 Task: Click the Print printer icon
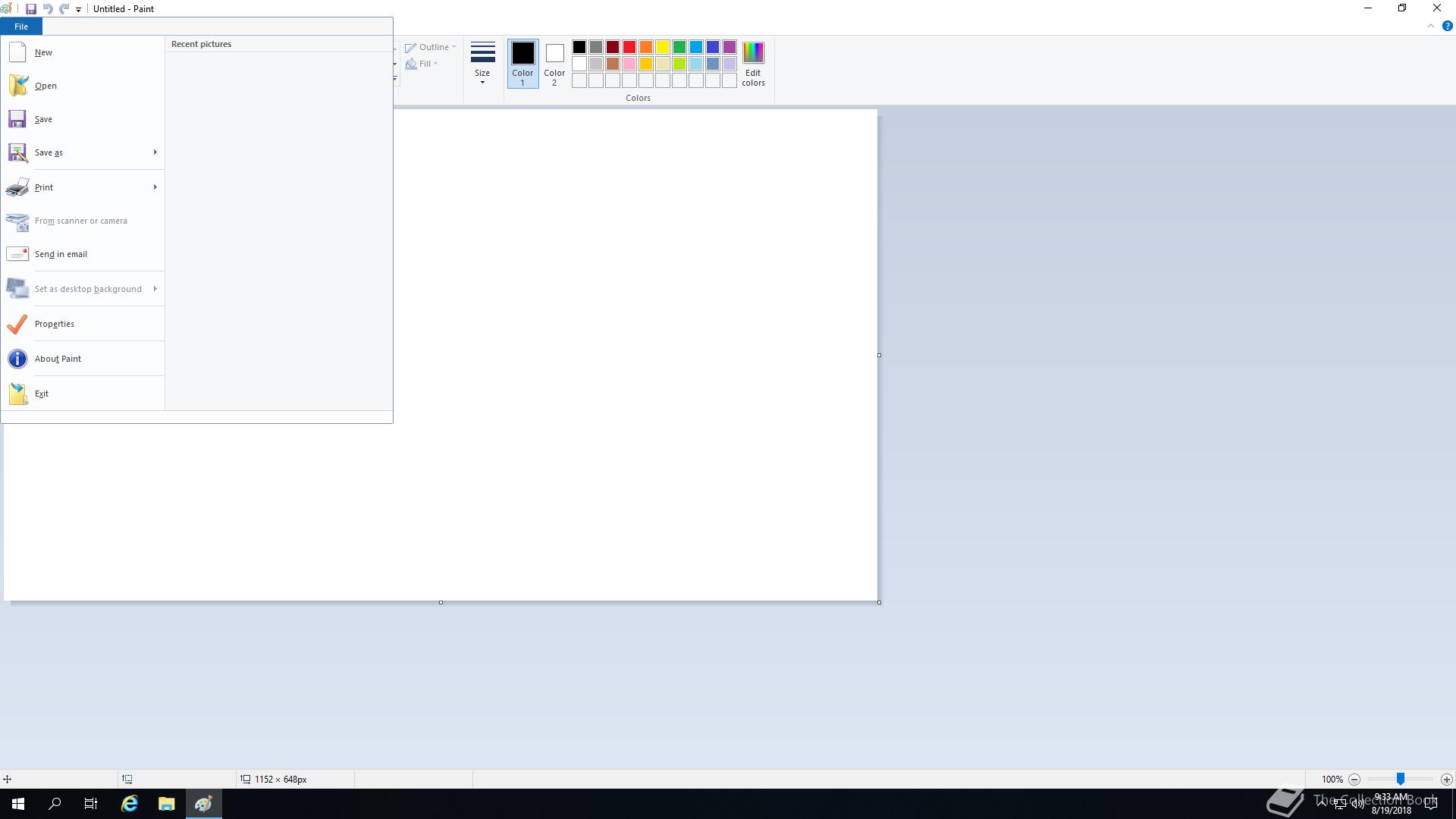tap(17, 187)
